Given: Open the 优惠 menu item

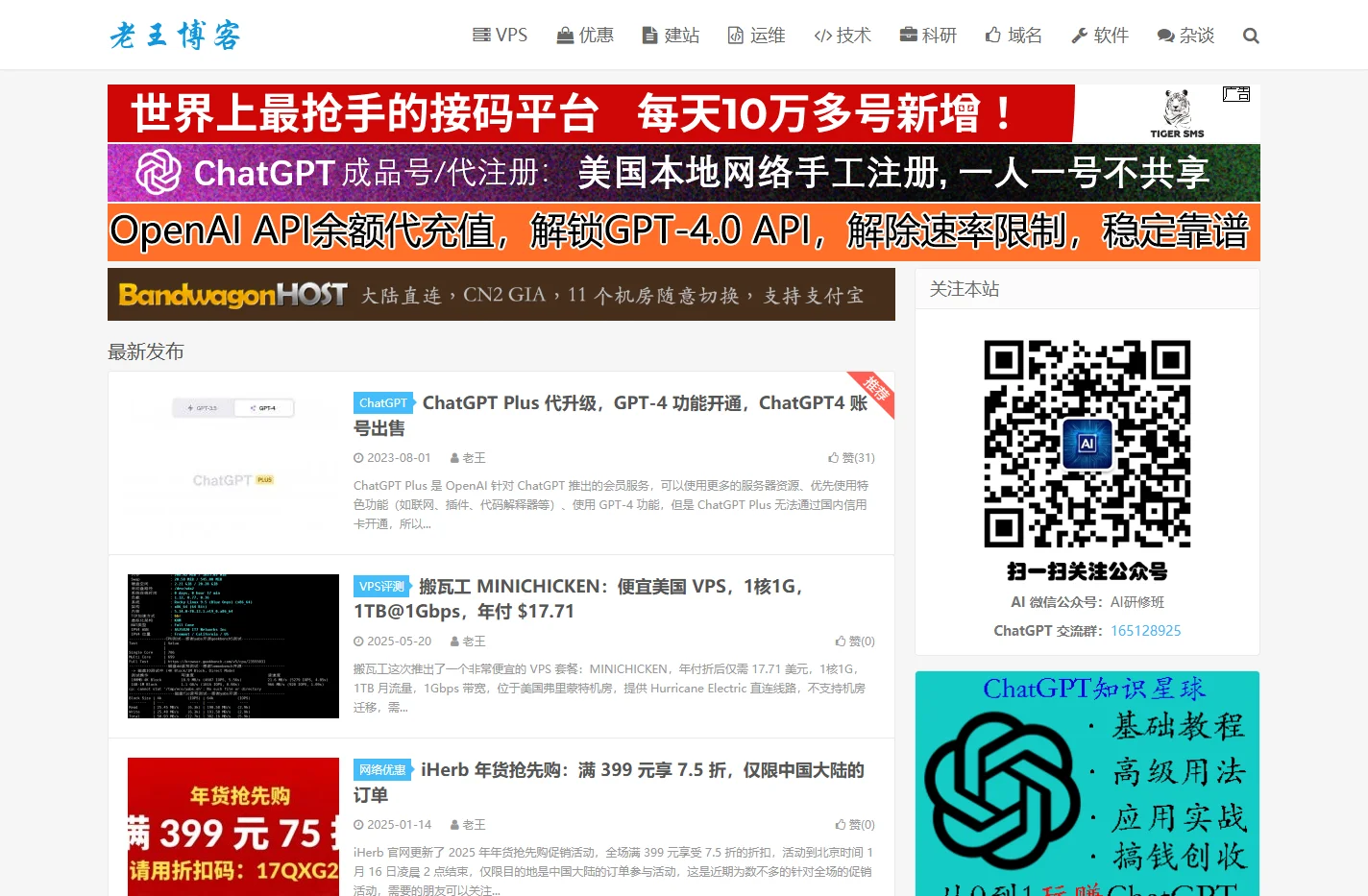Looking at the screenshot, I should click(x=585, y=36).
